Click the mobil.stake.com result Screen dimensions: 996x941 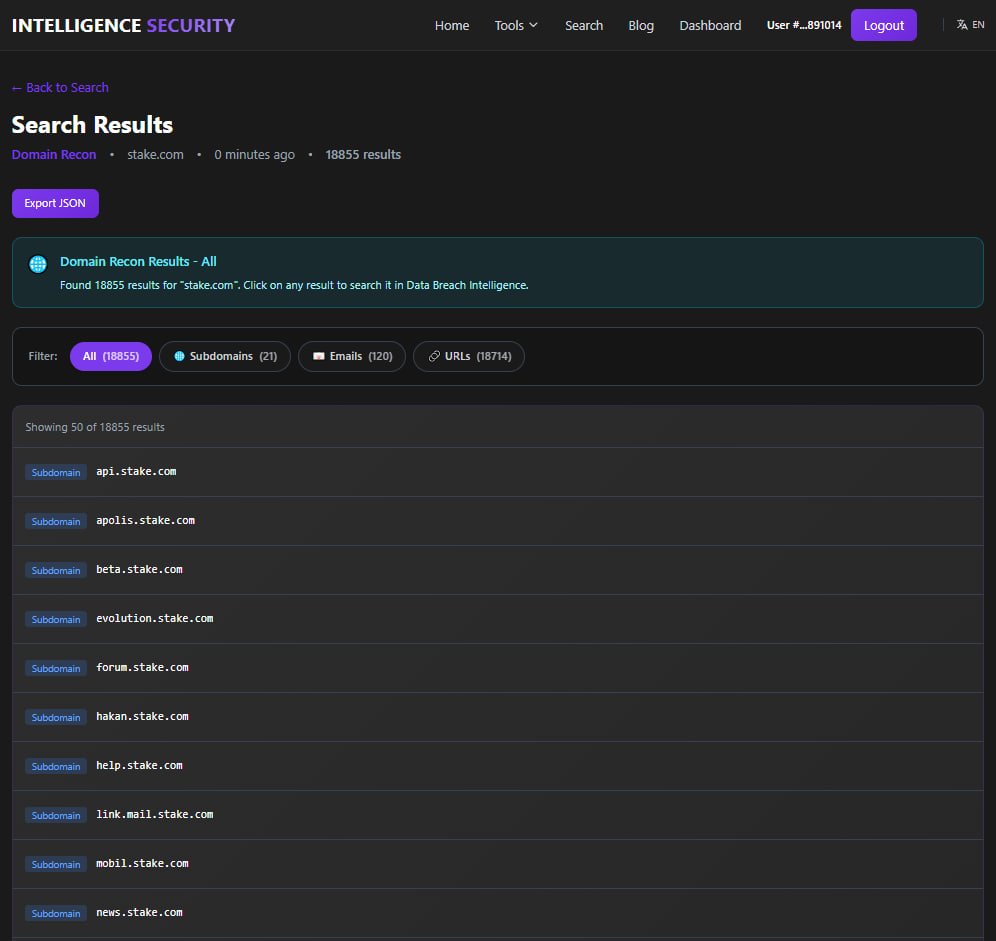tap(497, 863)
